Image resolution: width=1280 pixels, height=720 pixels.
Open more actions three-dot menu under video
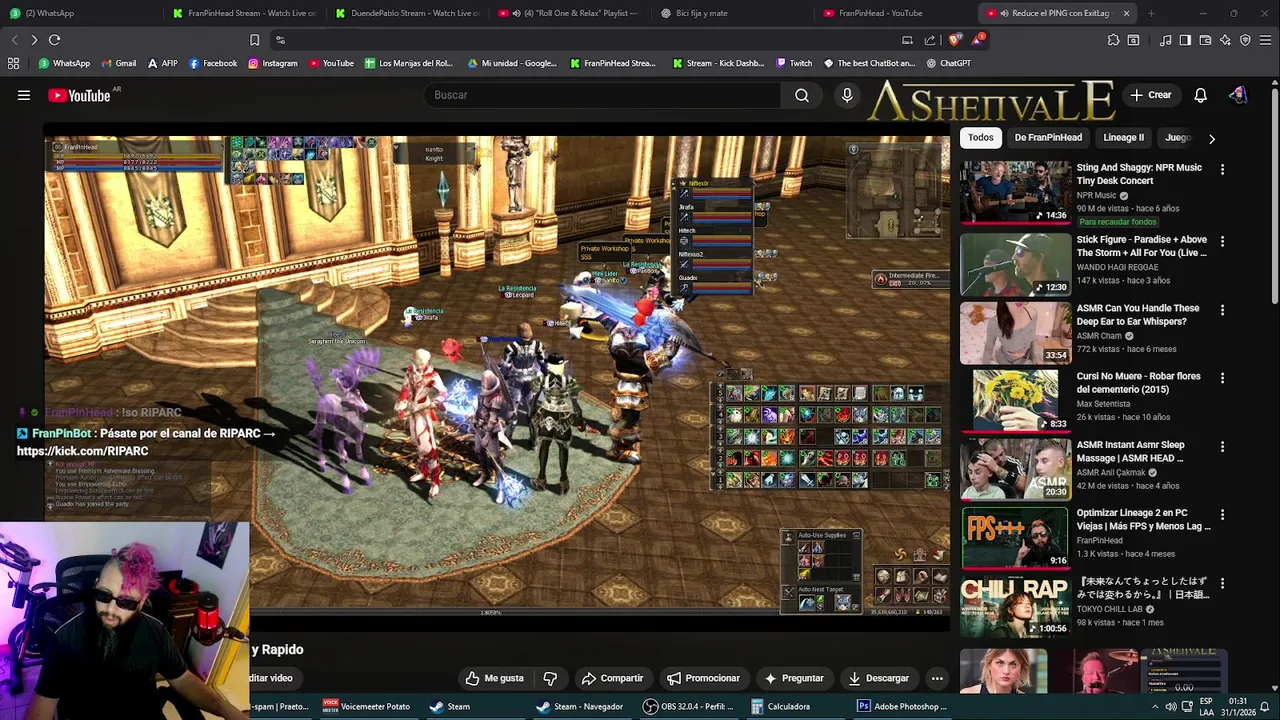[937, 678]
